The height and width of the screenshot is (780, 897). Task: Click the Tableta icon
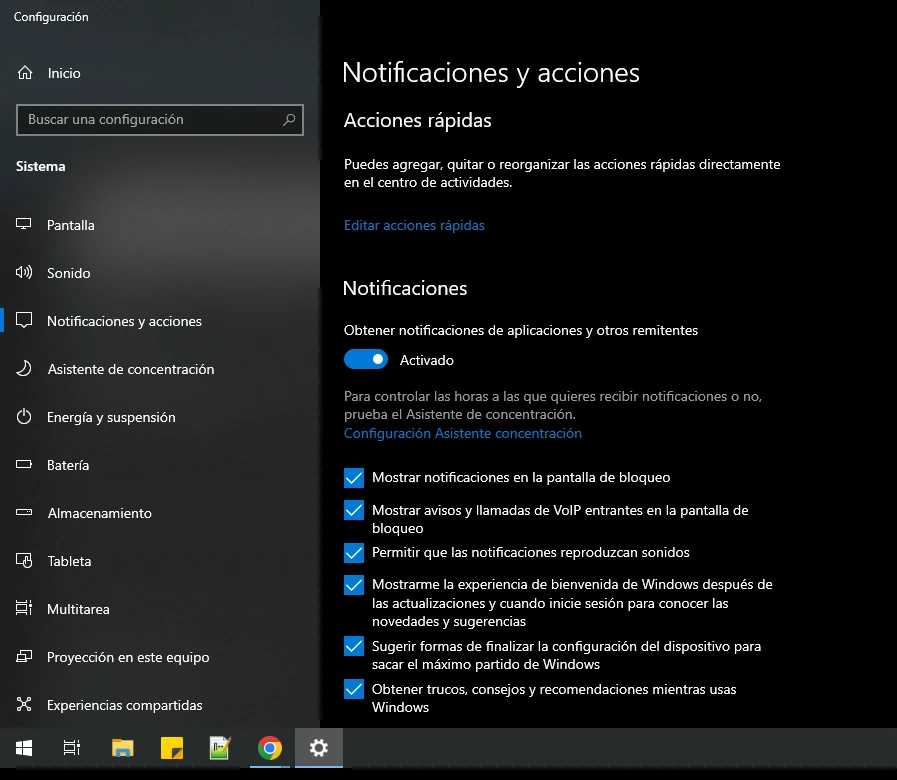pyautogui.click(x=23, y=560)
